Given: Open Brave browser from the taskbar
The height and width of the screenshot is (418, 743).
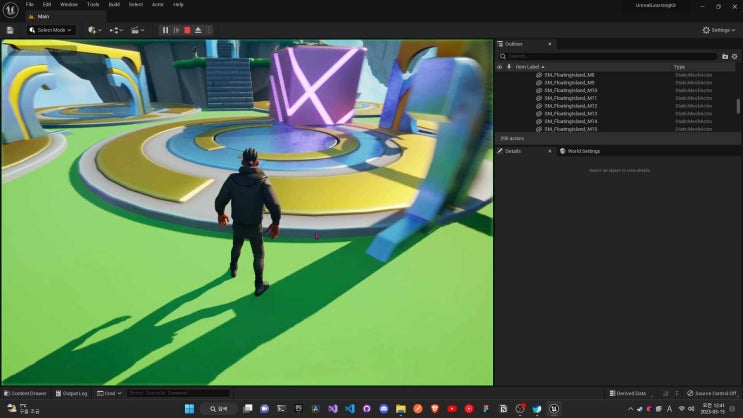Looking at the screenshot, I should click(x=435, y=409).
